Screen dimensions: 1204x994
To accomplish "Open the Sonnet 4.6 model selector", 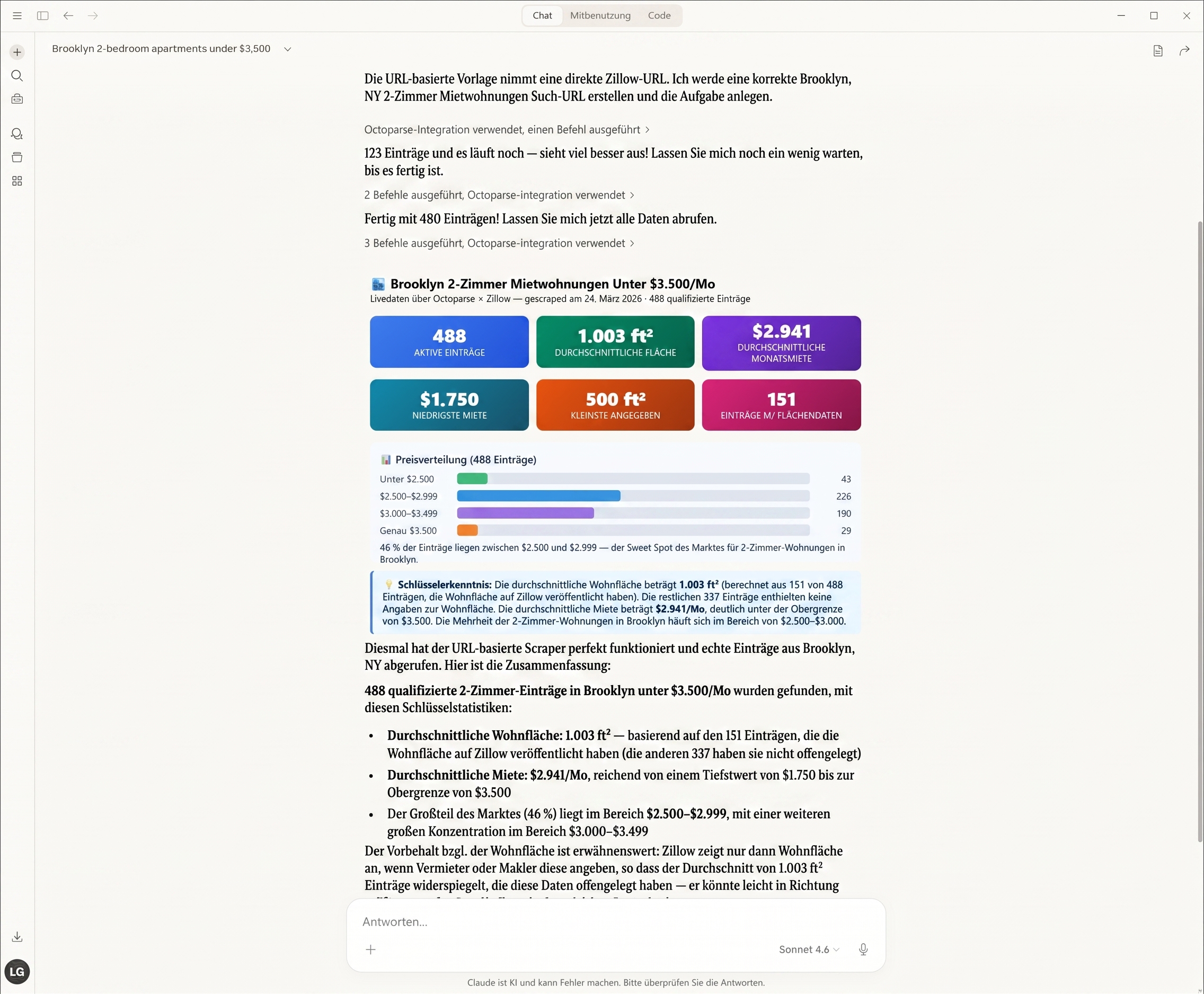I will 809,950.
